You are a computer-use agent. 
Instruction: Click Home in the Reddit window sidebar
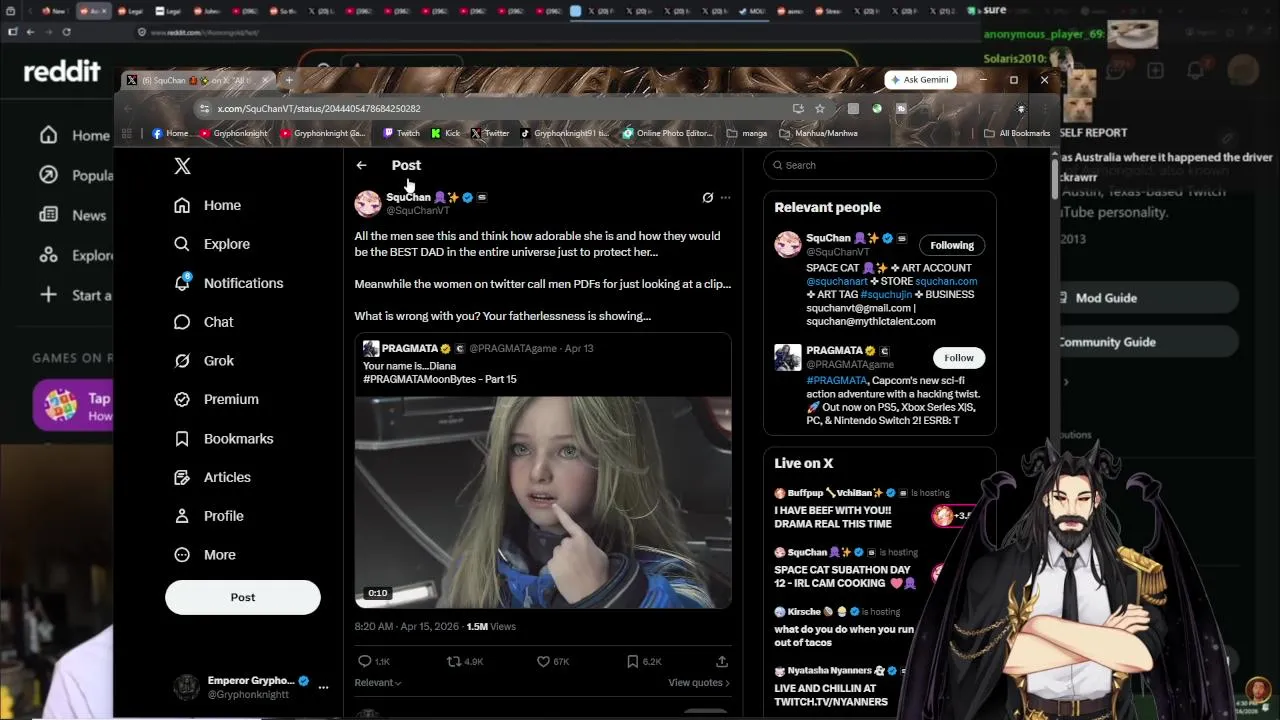pos(75,135)
